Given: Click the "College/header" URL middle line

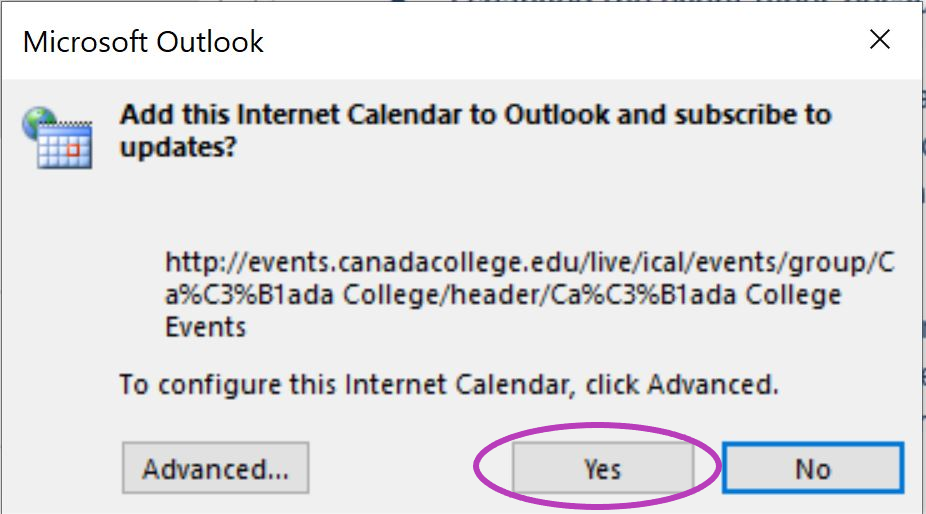Looking at the screenshot, I should click(503, 294).
